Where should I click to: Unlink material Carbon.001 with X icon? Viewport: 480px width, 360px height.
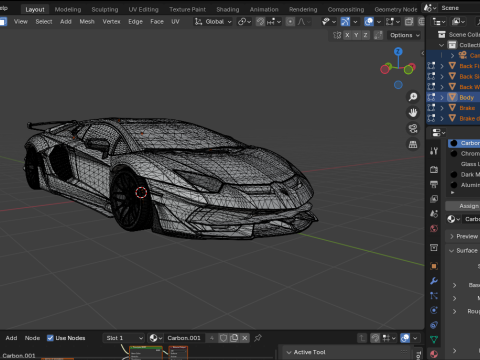[245, 338]
